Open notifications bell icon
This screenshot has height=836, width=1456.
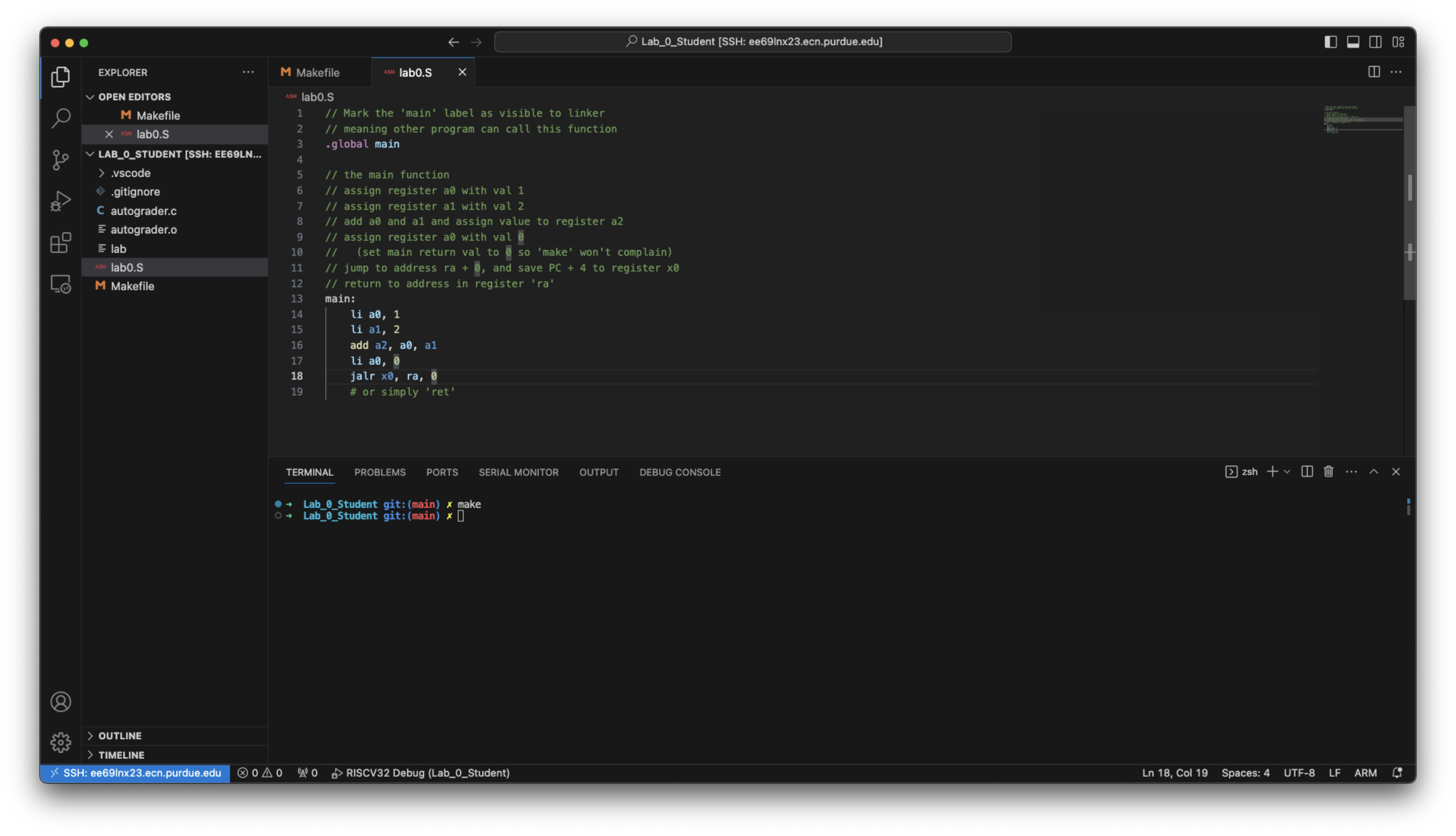tap(1397, 773)
